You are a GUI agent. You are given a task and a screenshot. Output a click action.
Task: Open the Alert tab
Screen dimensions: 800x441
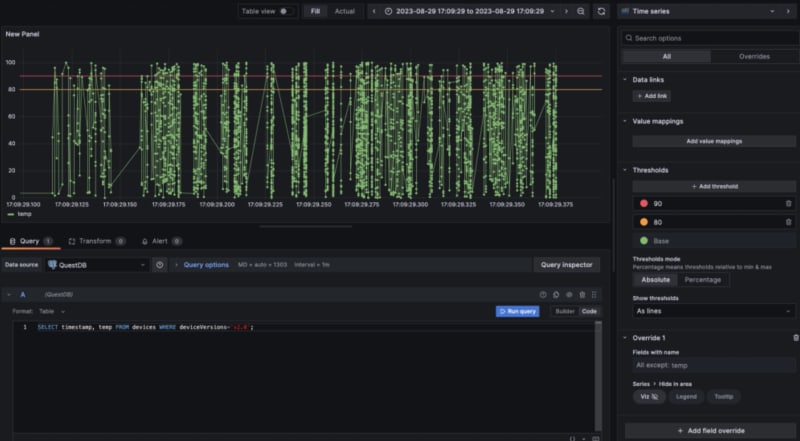point(161,241)
